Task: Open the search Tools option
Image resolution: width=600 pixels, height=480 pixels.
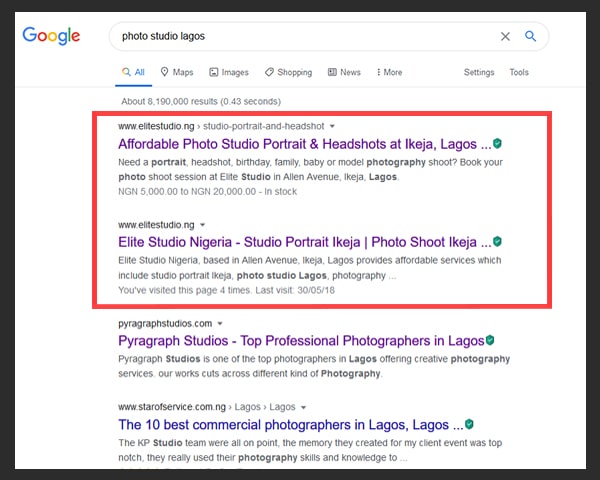Action: click(x=519, y=72)
